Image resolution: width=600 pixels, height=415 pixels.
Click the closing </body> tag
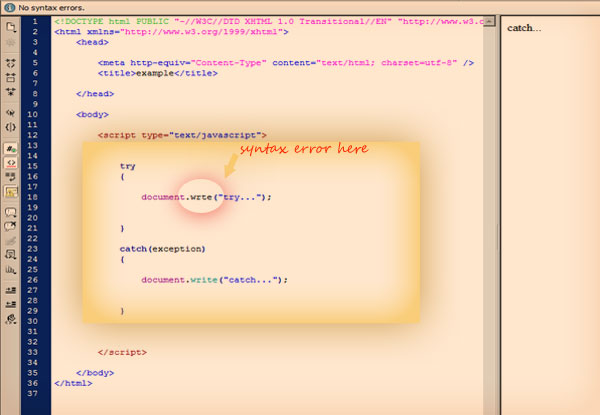coord(95,373)
